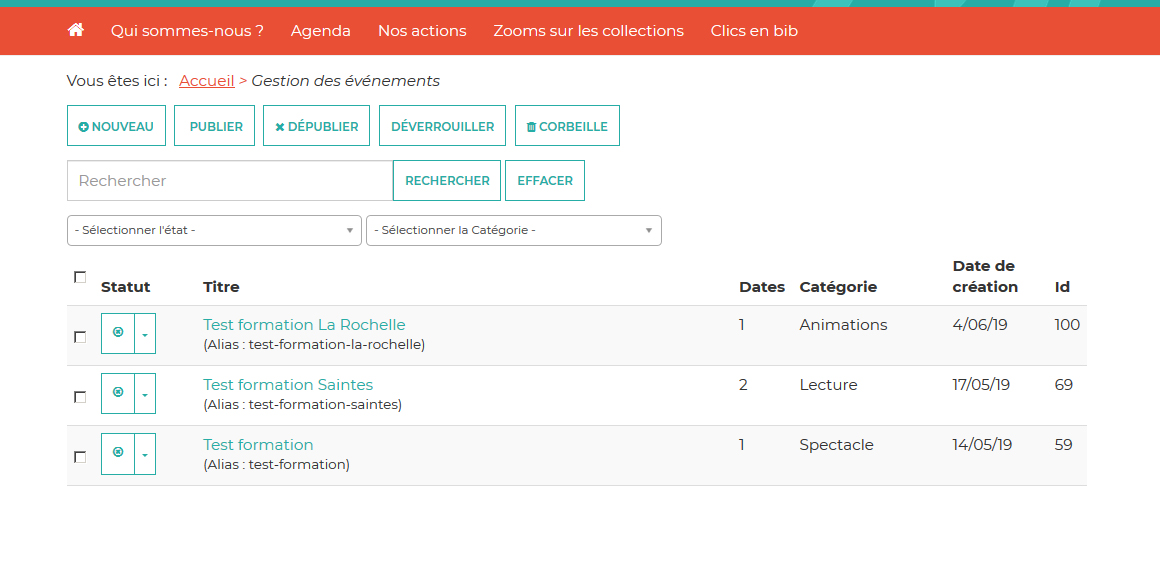Click the EFFACER button

coord(545,180)
